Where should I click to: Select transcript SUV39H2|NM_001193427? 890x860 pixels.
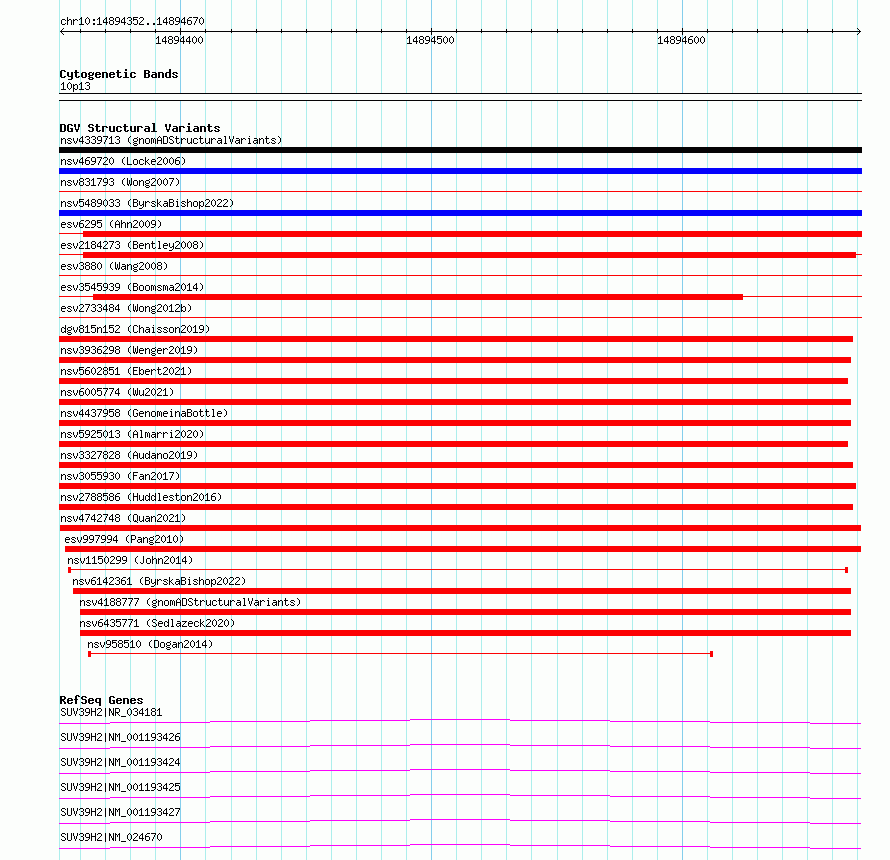[120, 812]
